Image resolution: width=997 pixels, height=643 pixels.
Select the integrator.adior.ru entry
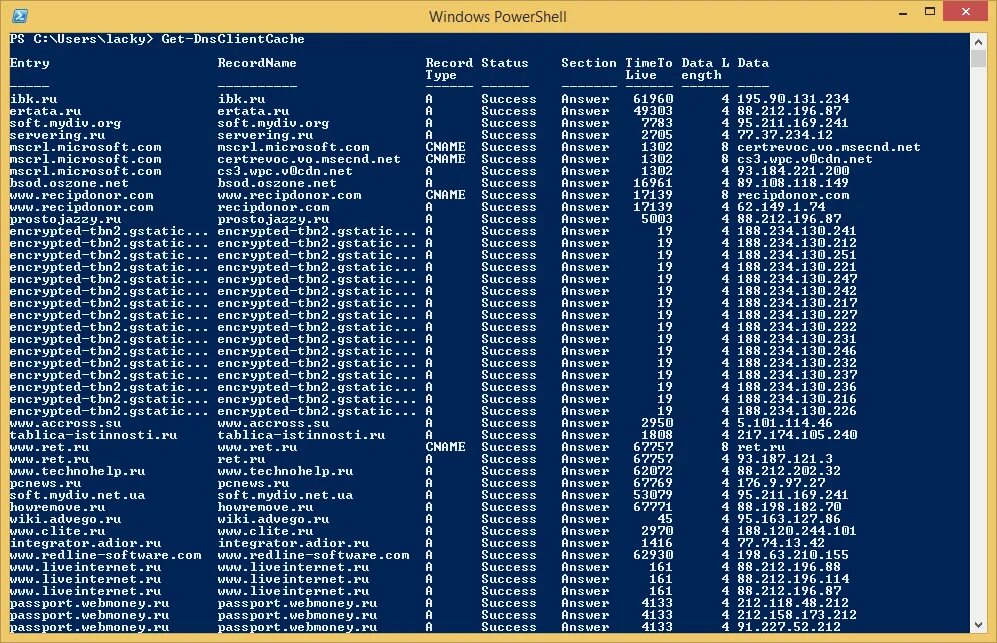[x=85, y=544]
